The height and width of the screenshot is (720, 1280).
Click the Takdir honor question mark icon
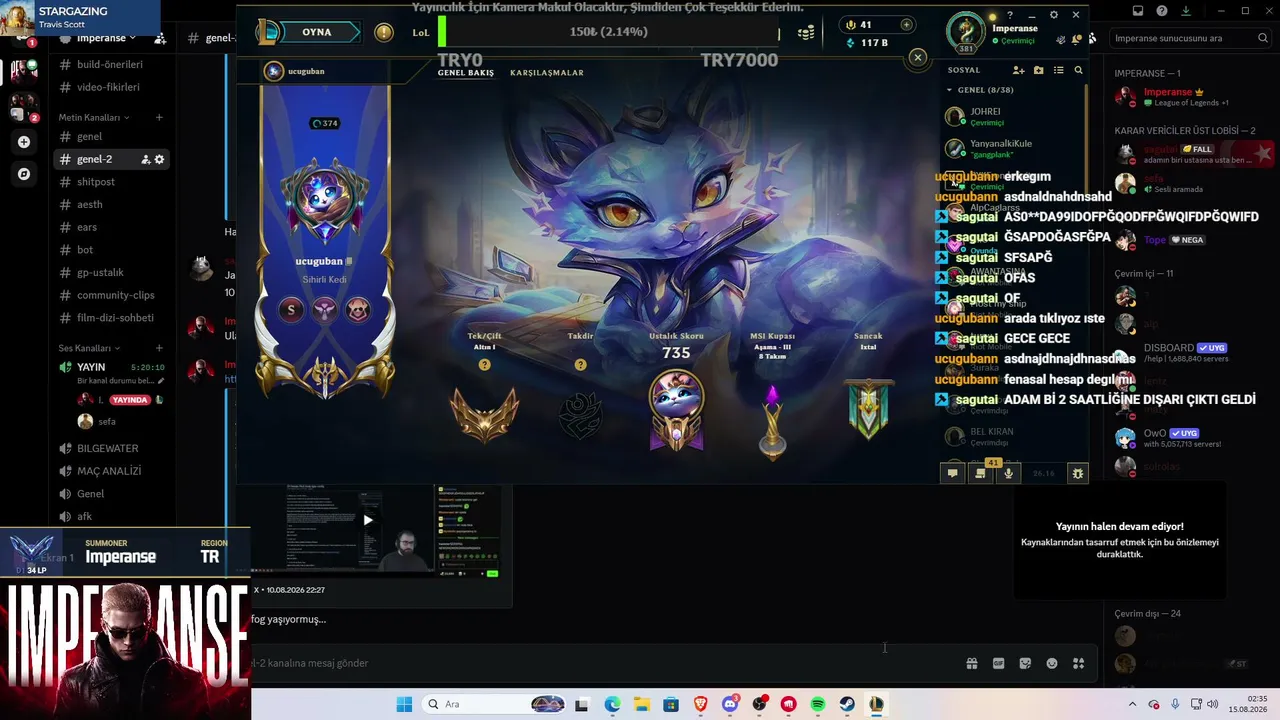tap(580, 365)
